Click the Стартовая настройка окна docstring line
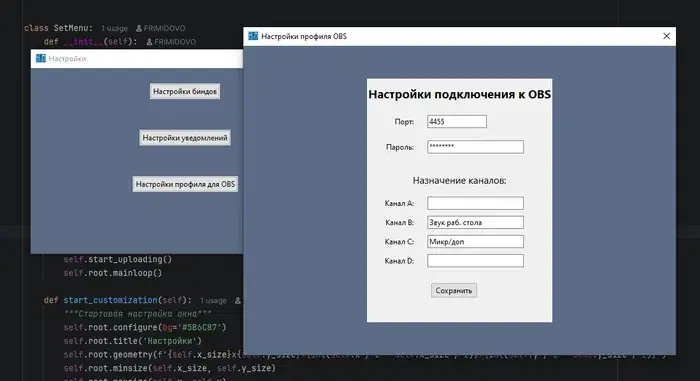 point(138,314)
